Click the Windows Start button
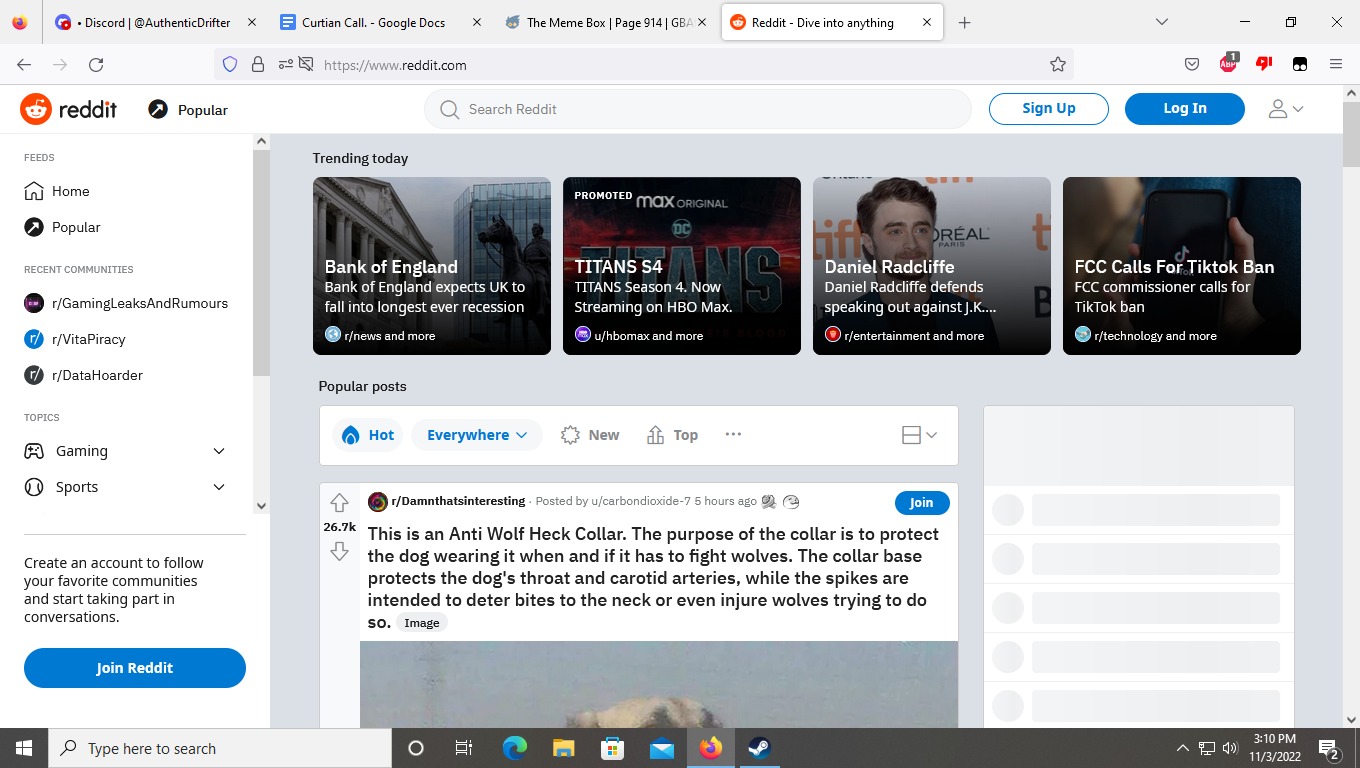Screen dimensions: 1360x768 click(23, 748)
